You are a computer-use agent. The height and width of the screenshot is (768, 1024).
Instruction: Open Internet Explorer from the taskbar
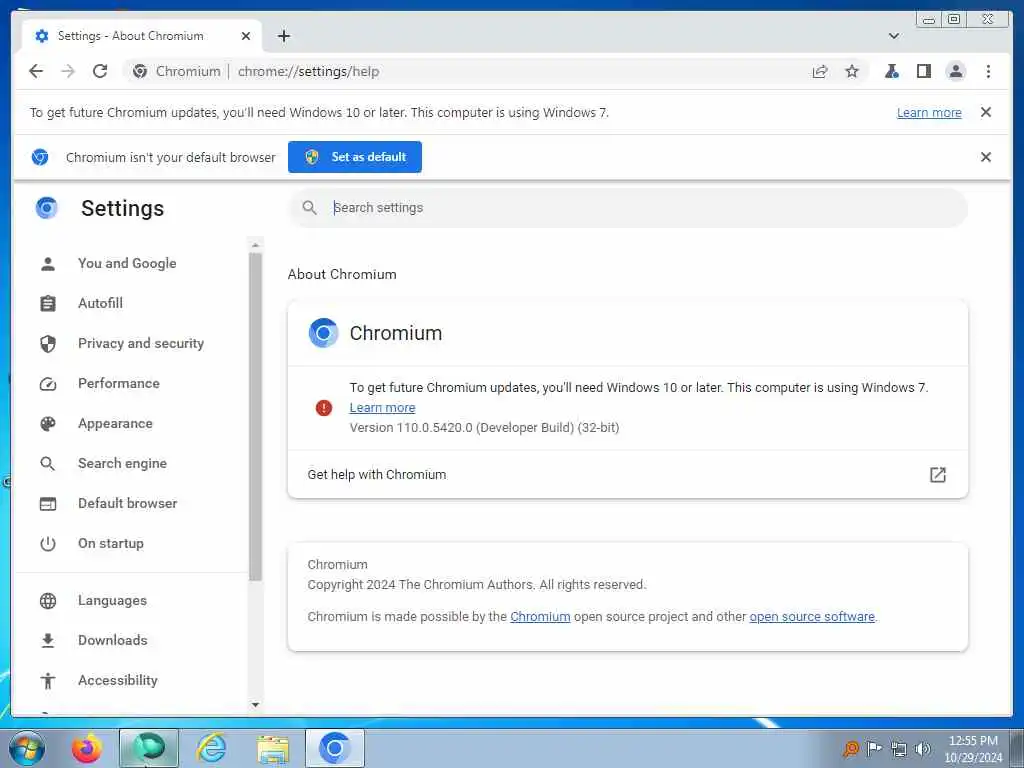tap(212, 748)
